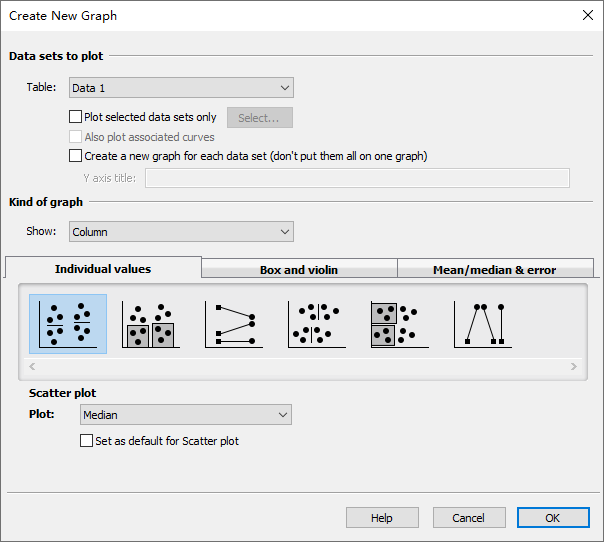The height and width of the screenshot is (542, 604).
Task: Choose the horizontal scatter with bars icon
Action: [399, 324]
